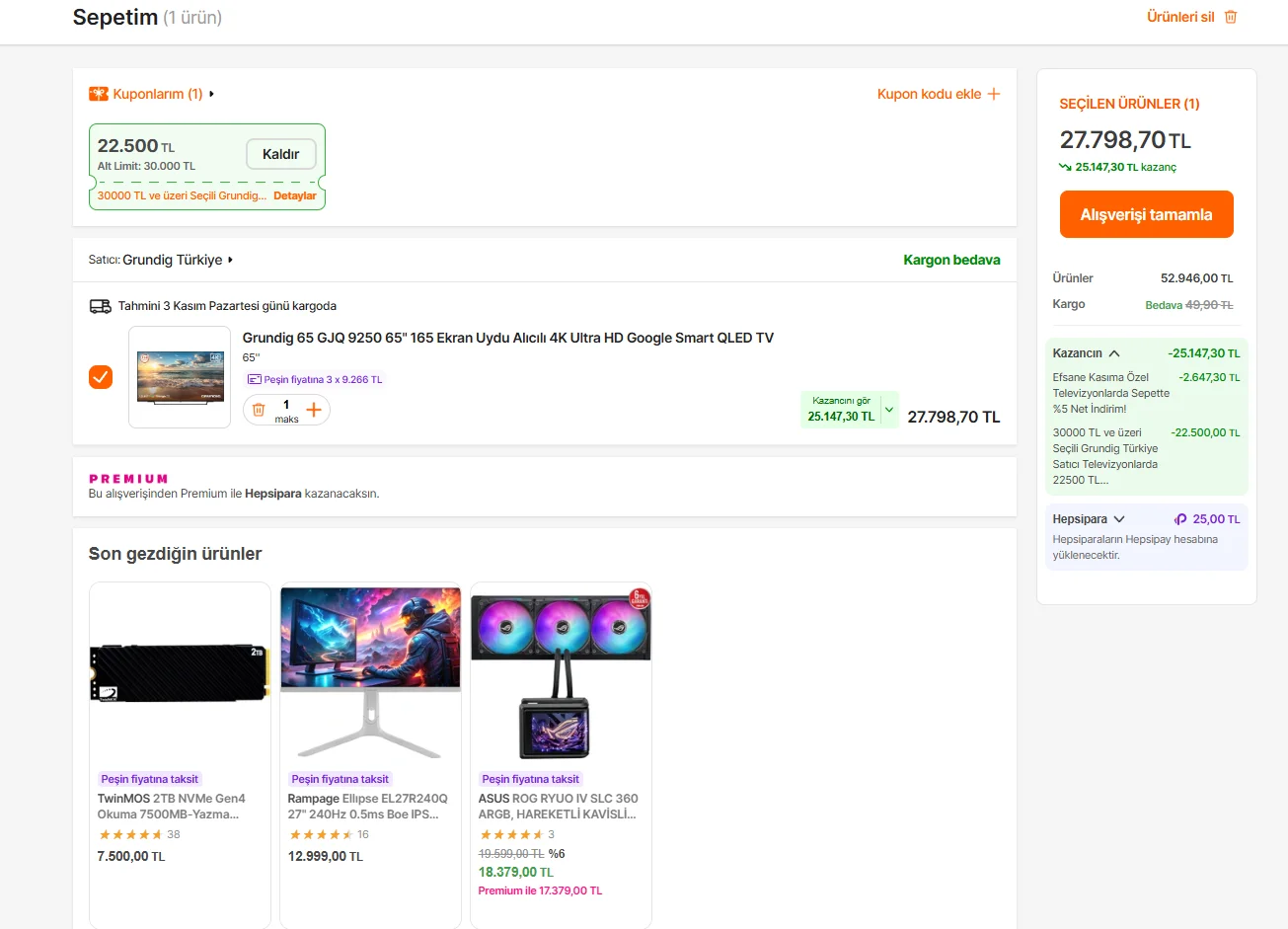
Task: Click the delivery truck icon
Action: click(101, 306)
